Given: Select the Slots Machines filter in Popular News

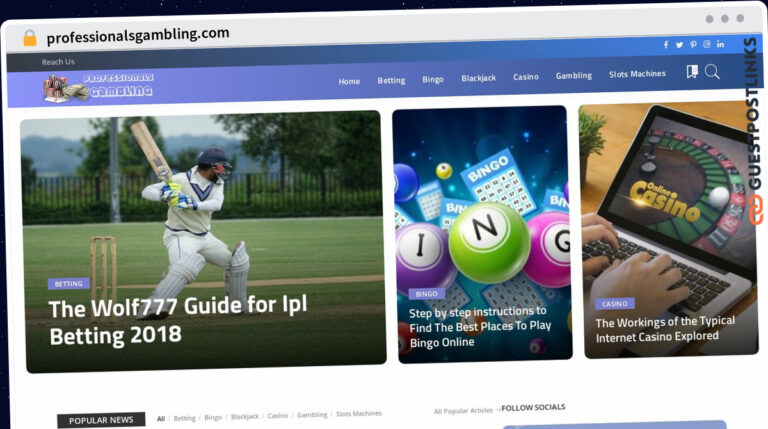Looking at the screenshot, I should click(359, 414).
